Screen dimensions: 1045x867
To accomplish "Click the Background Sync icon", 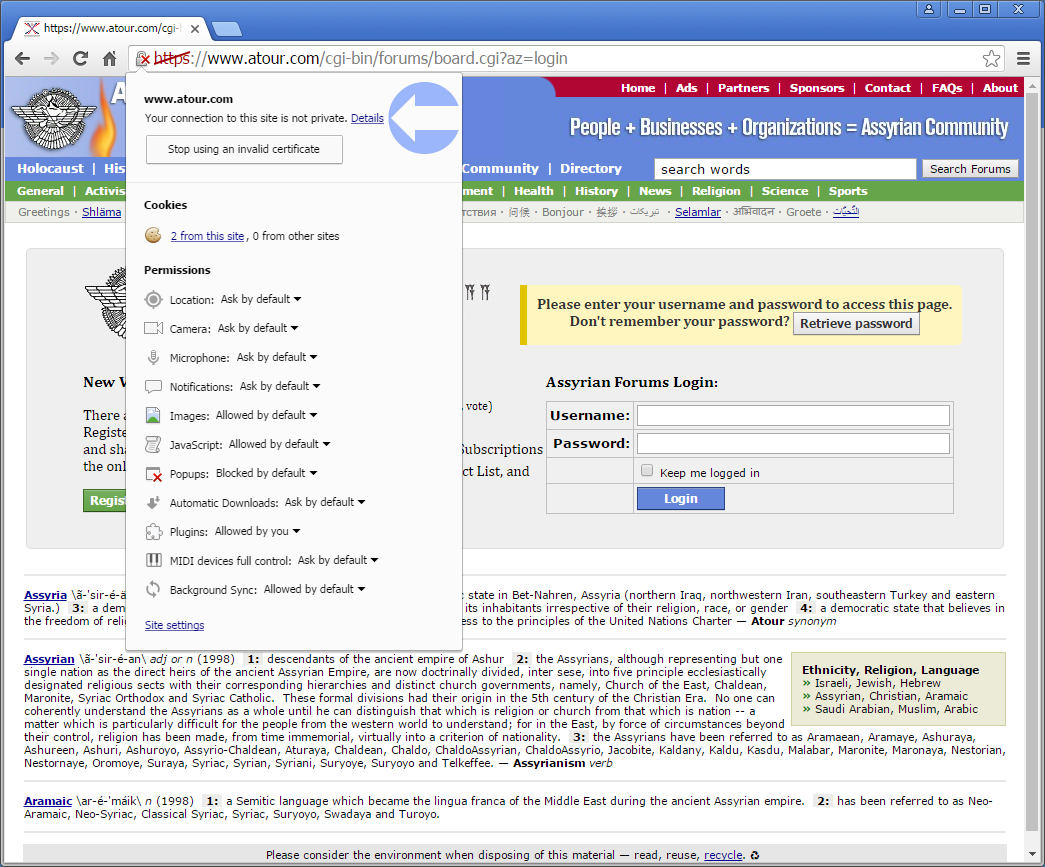I will point(153,589).
